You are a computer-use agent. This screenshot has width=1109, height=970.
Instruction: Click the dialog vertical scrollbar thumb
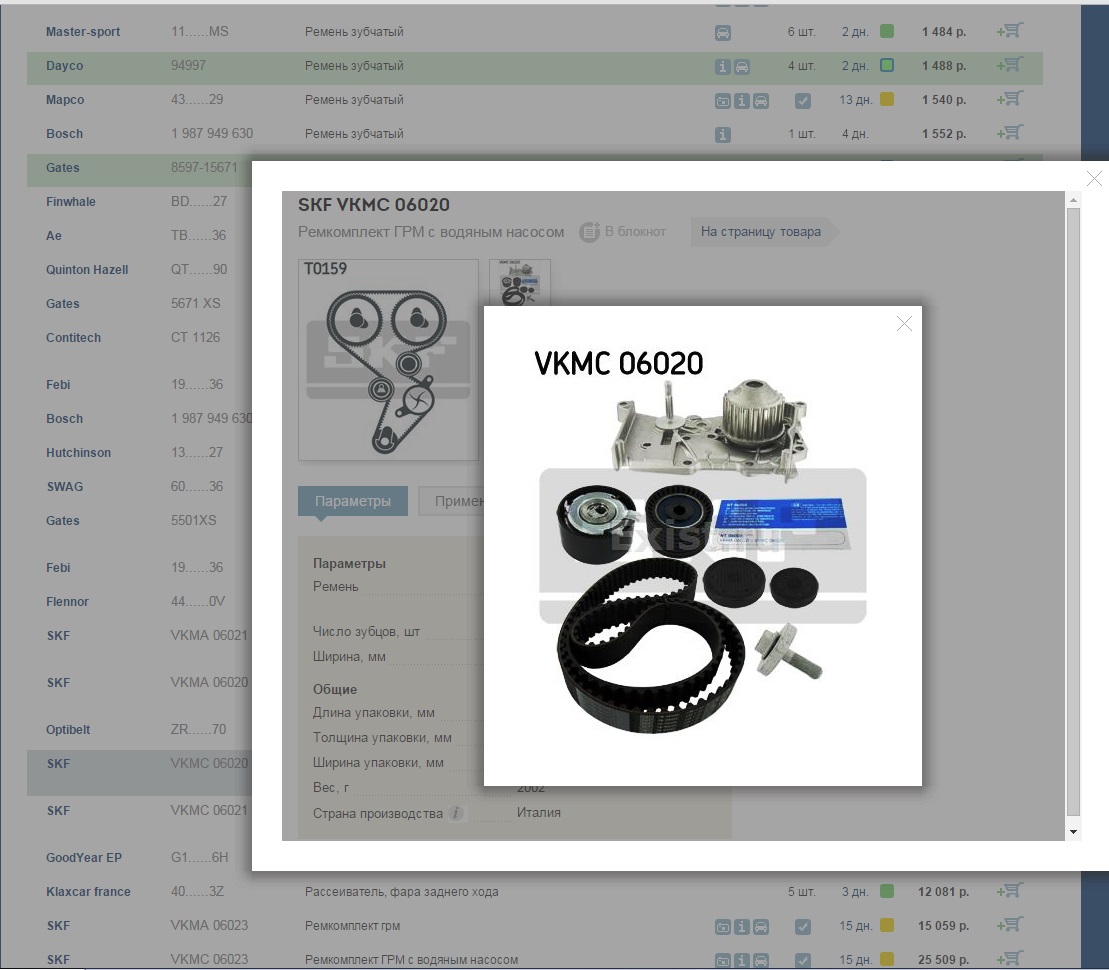click(x=1074, y=512)
